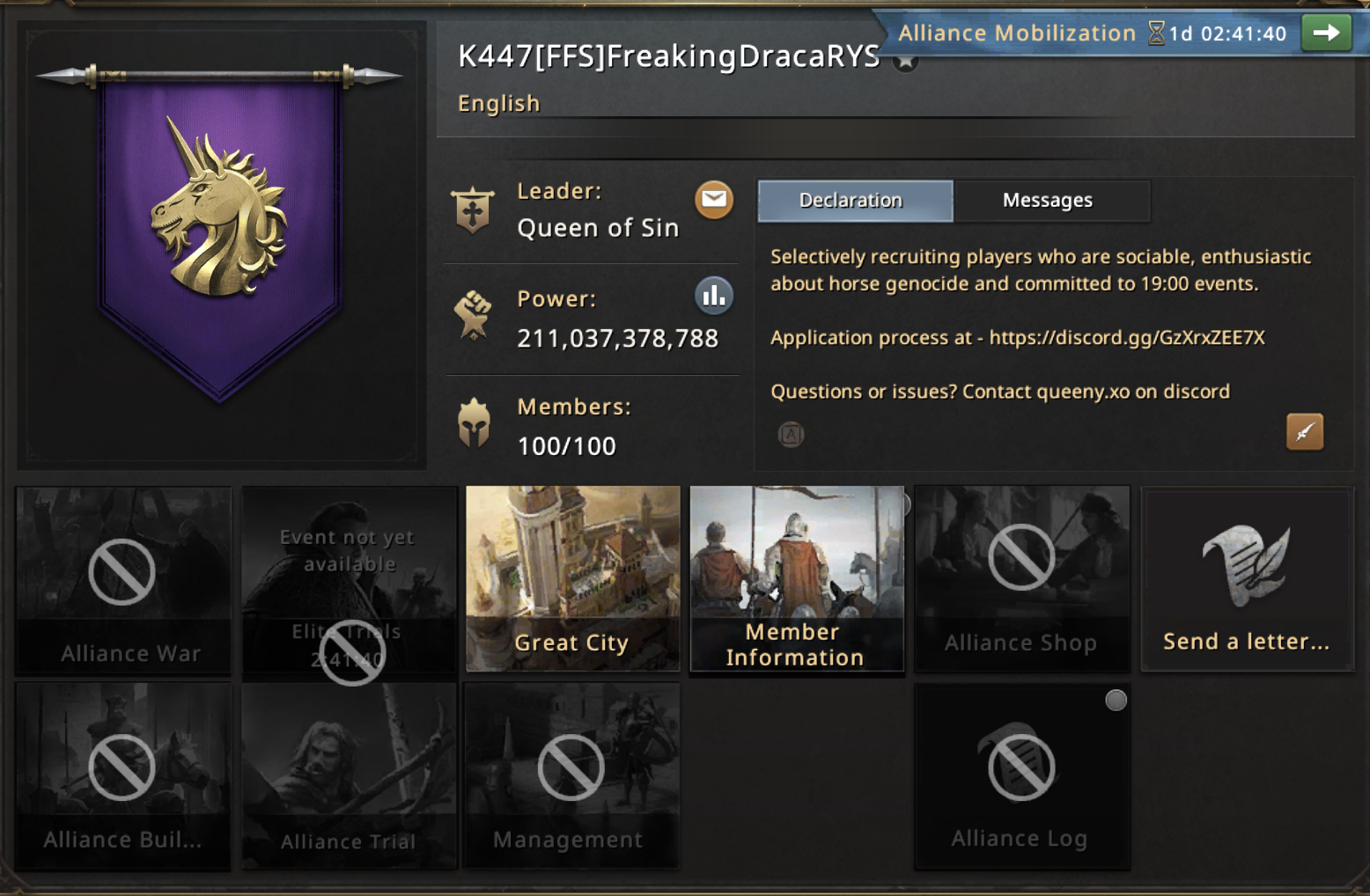This screenshot has height=896, width=1370.
Task: Click the fist Power icon
Action: point(472,315)
